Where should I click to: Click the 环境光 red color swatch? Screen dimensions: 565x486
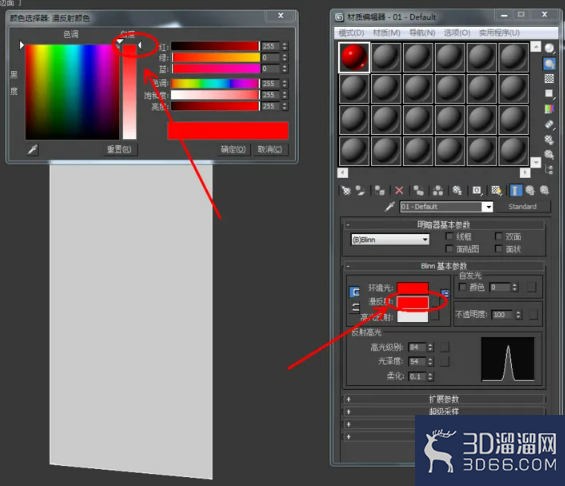pyautogui.click(x=413, y=288)
